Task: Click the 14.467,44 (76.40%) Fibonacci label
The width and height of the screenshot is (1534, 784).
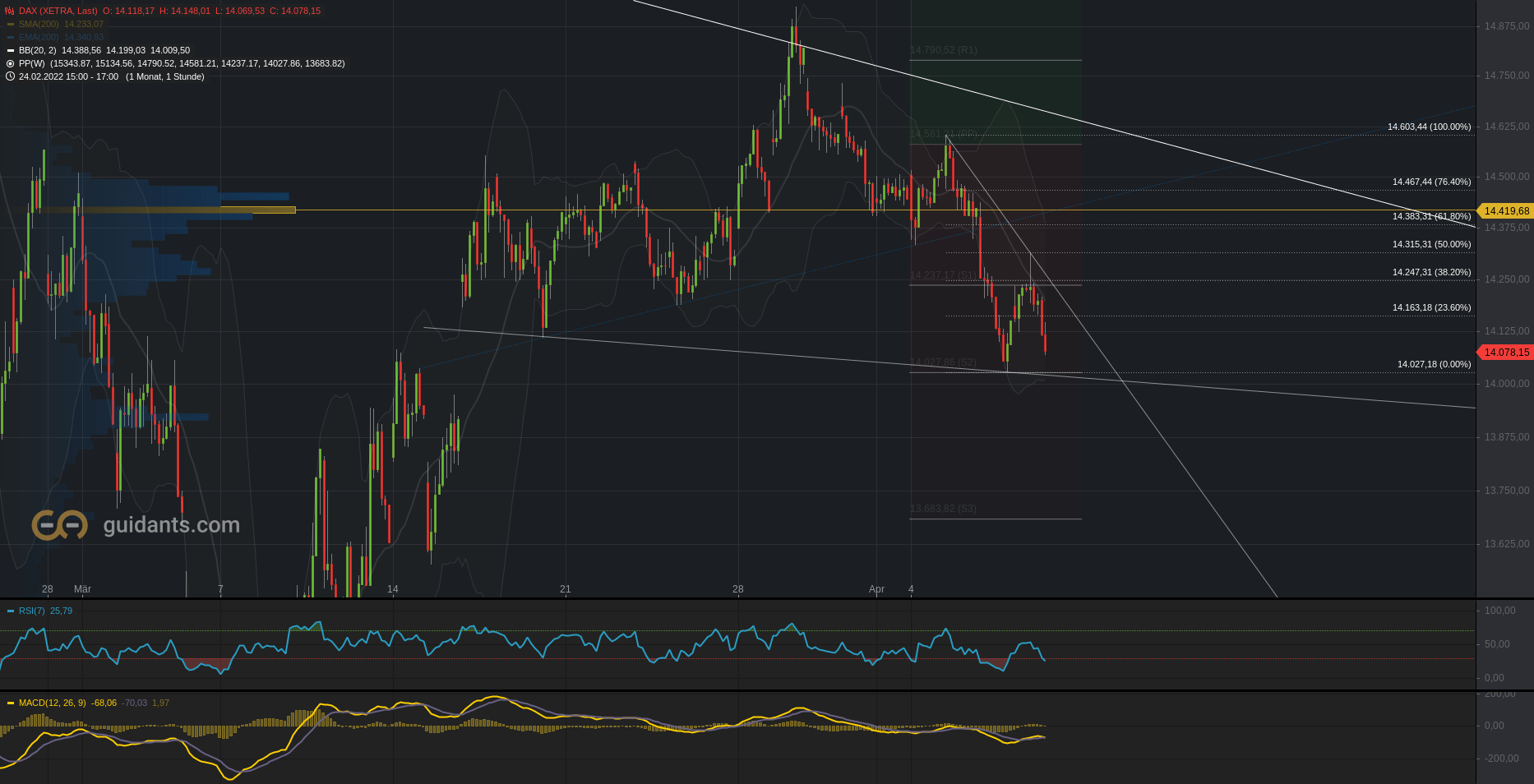Action: point(1432,182)
